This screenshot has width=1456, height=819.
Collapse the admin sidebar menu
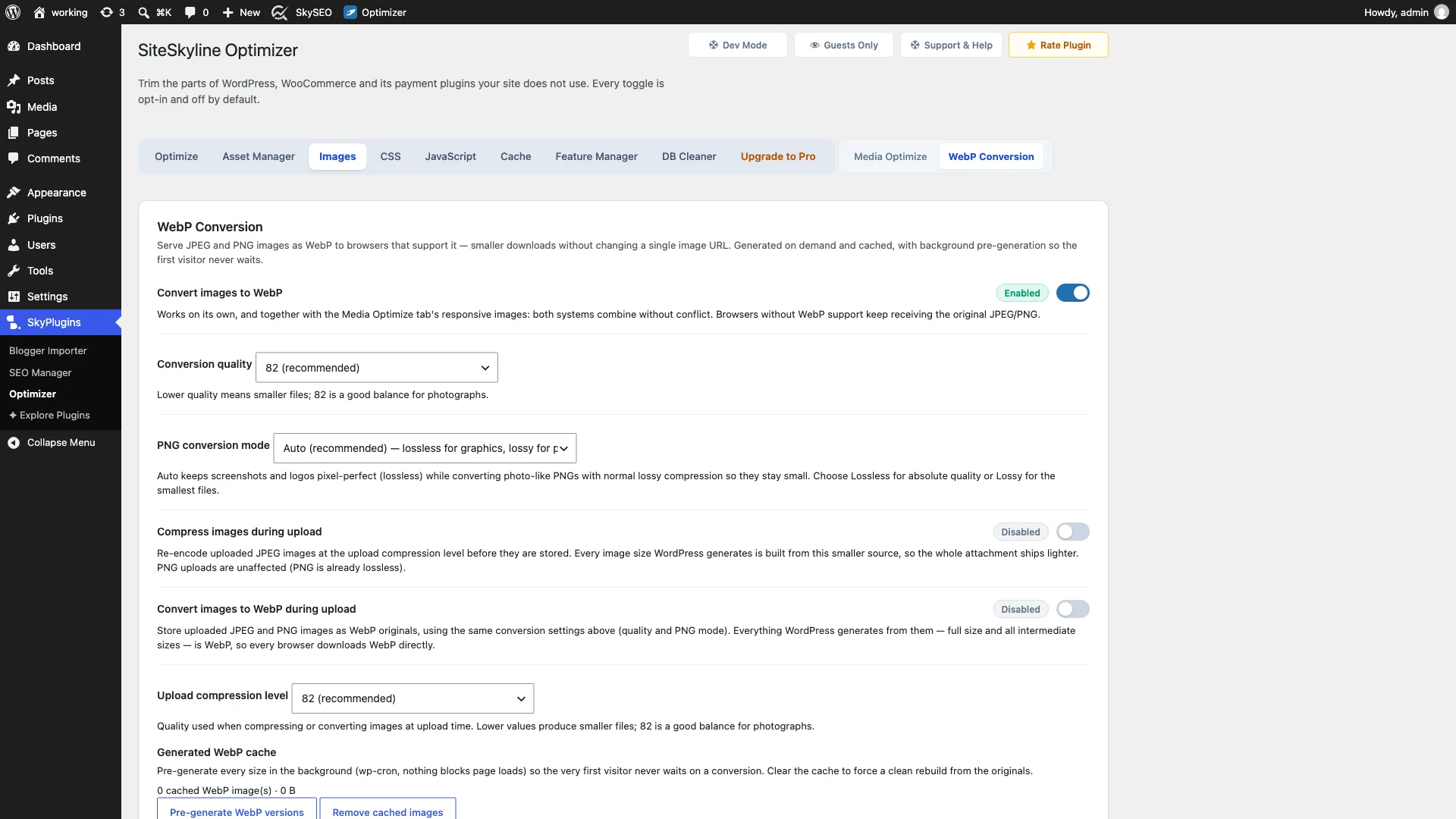pyautogui.click(x=61, y=443)
